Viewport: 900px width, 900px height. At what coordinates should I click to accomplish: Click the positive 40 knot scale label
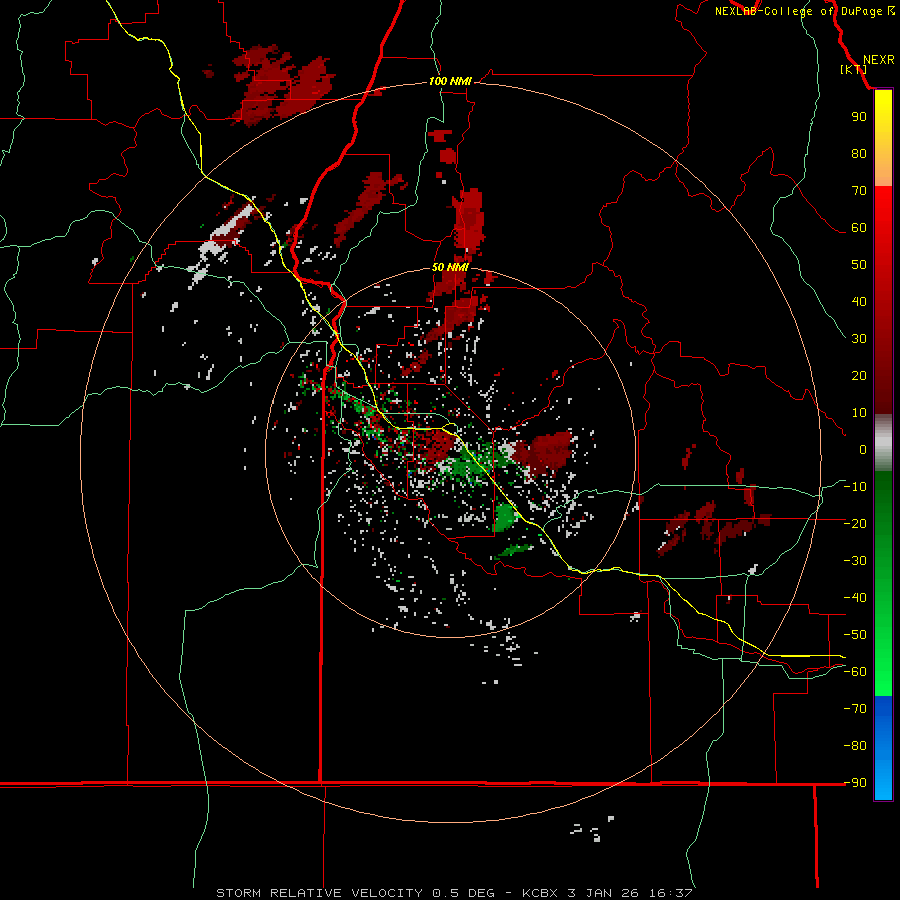coord(859,301)
